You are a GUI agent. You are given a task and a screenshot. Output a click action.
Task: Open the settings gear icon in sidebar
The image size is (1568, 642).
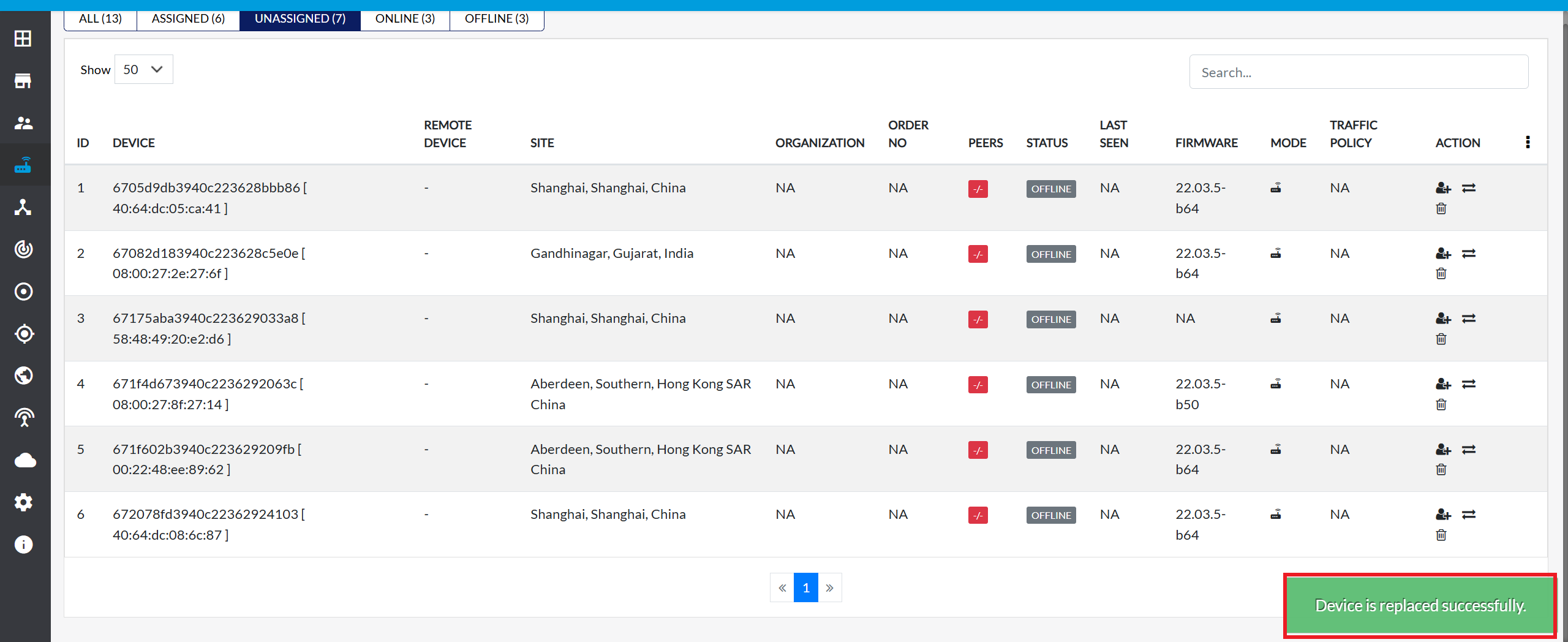click(23, 502)
